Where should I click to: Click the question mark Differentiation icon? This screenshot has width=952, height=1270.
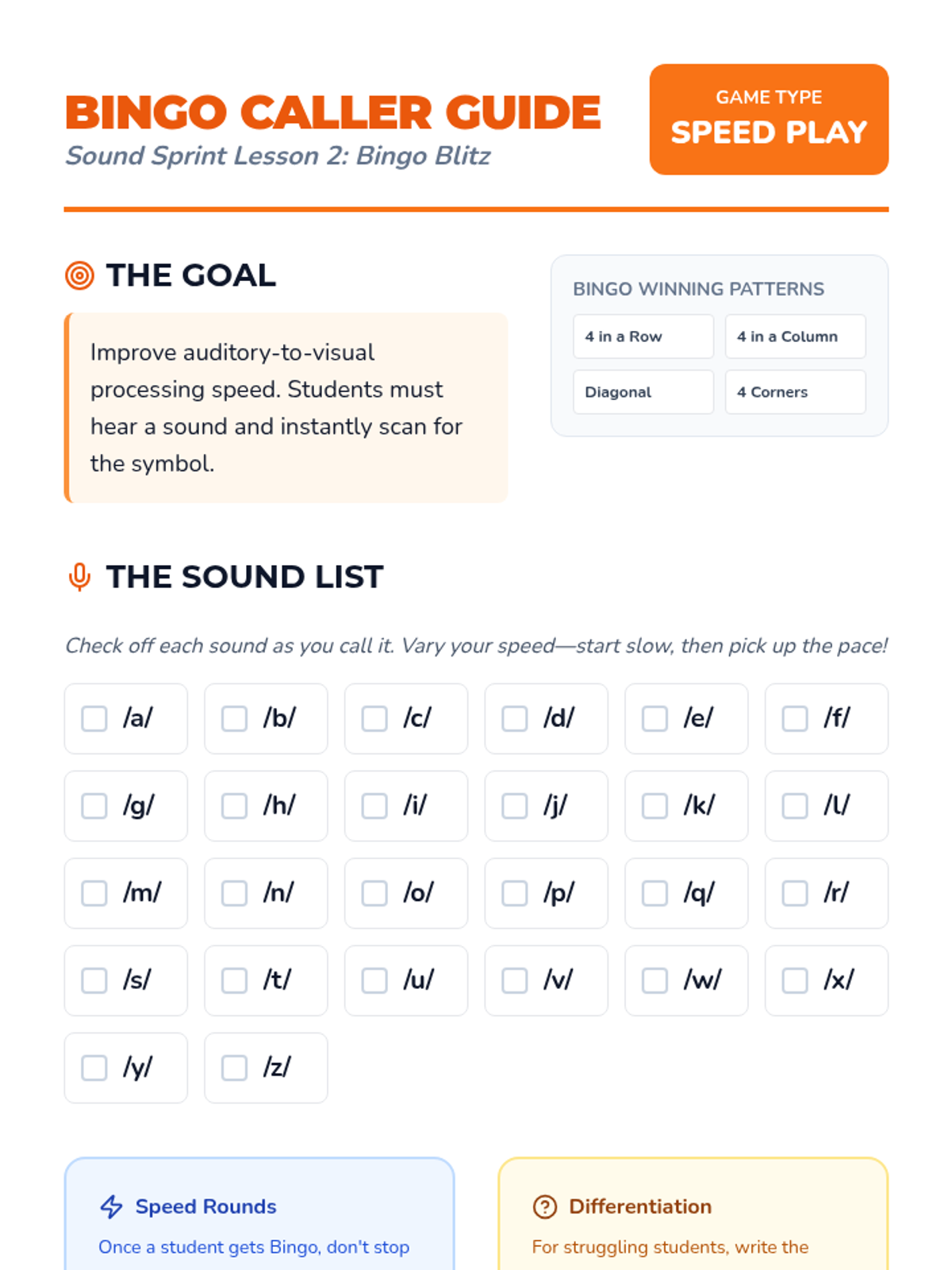(545, 1206)
